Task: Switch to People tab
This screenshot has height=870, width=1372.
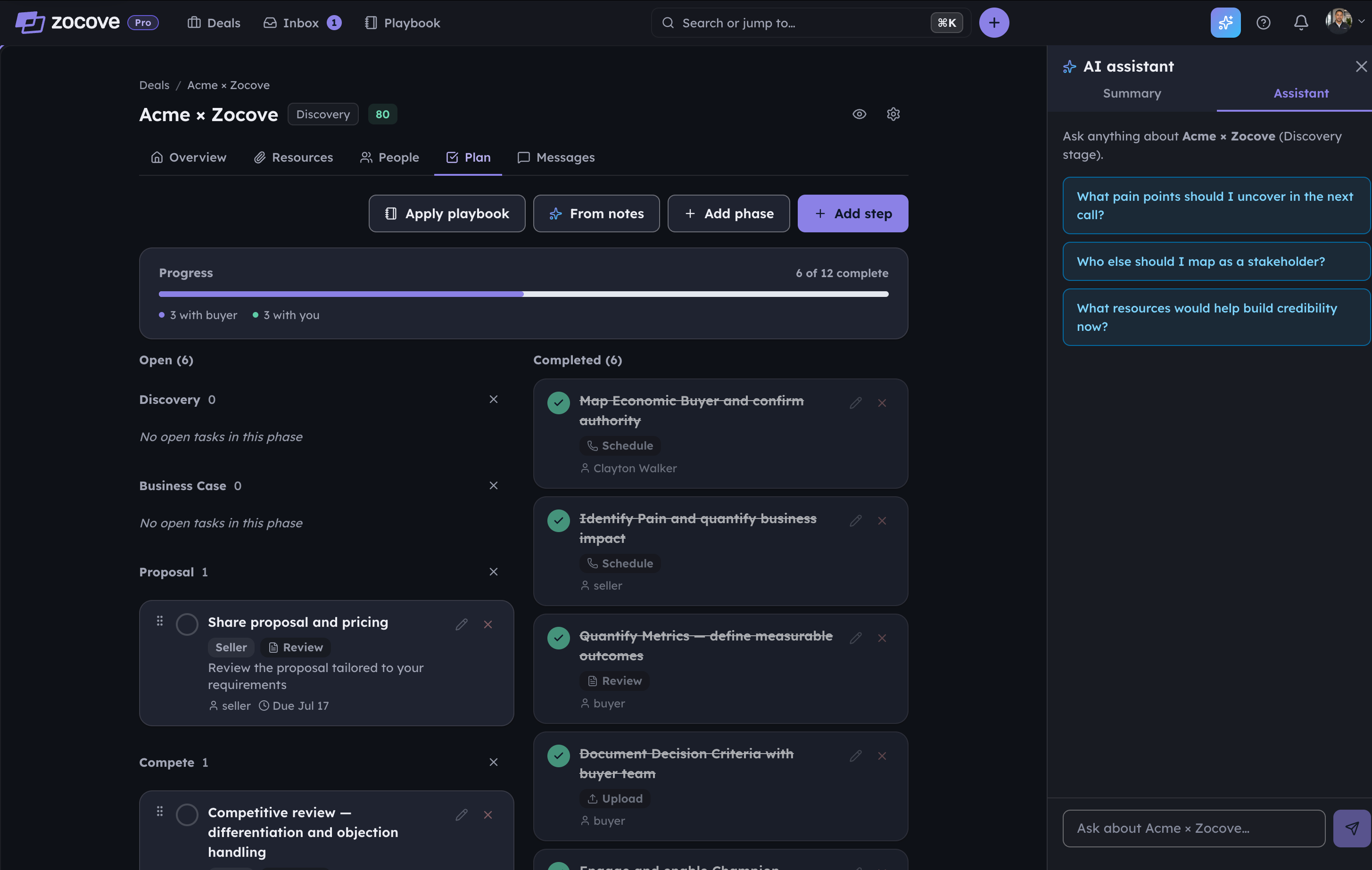Action: click(x=390, y=158)
